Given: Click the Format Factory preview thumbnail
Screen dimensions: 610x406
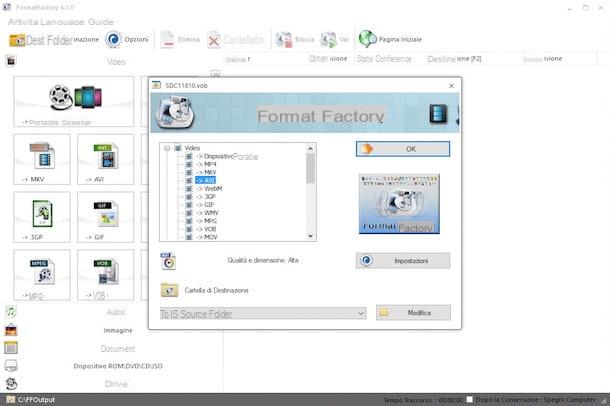Looking at the screenshot, I should [399, 204].
